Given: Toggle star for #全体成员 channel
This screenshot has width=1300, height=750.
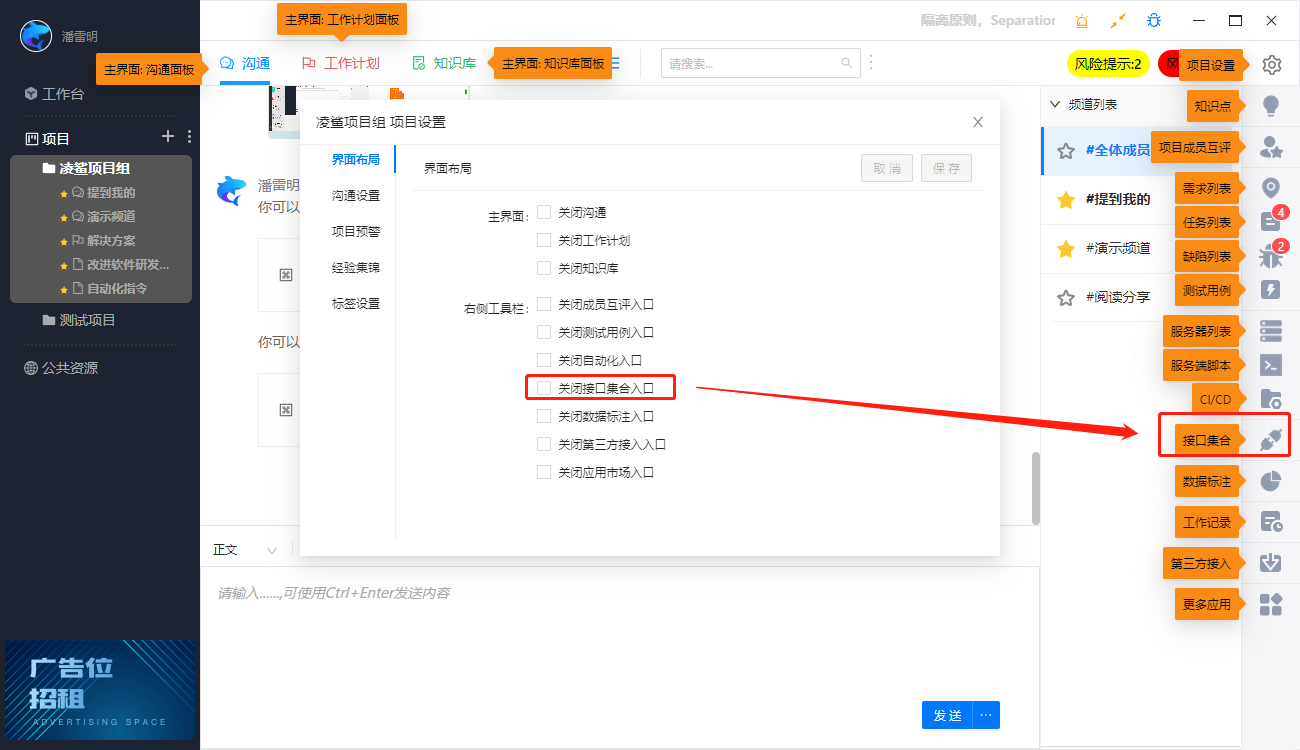Looking at the screenshot, I should click(1066, 151).
